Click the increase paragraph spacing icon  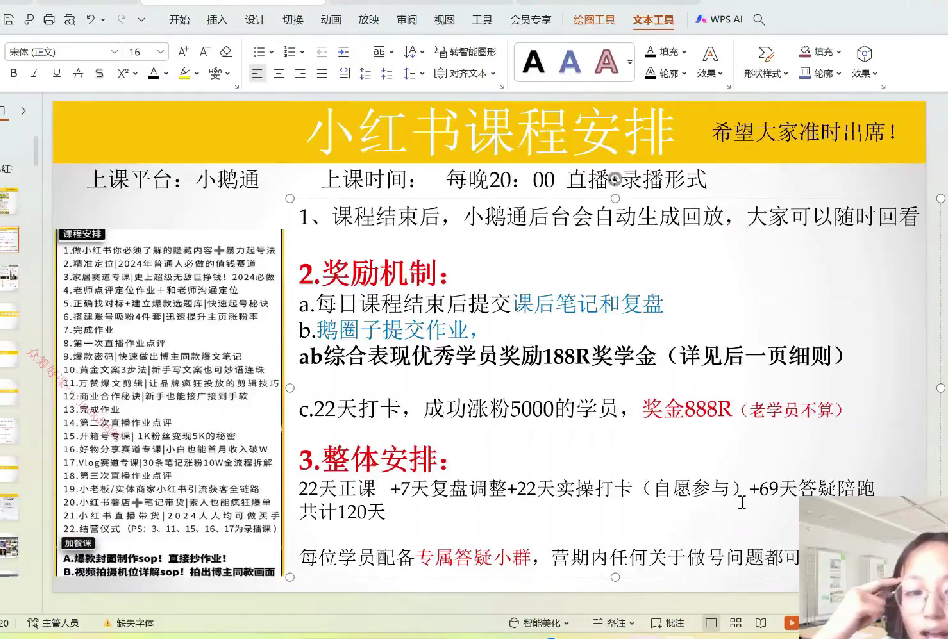tap(365, 74)
